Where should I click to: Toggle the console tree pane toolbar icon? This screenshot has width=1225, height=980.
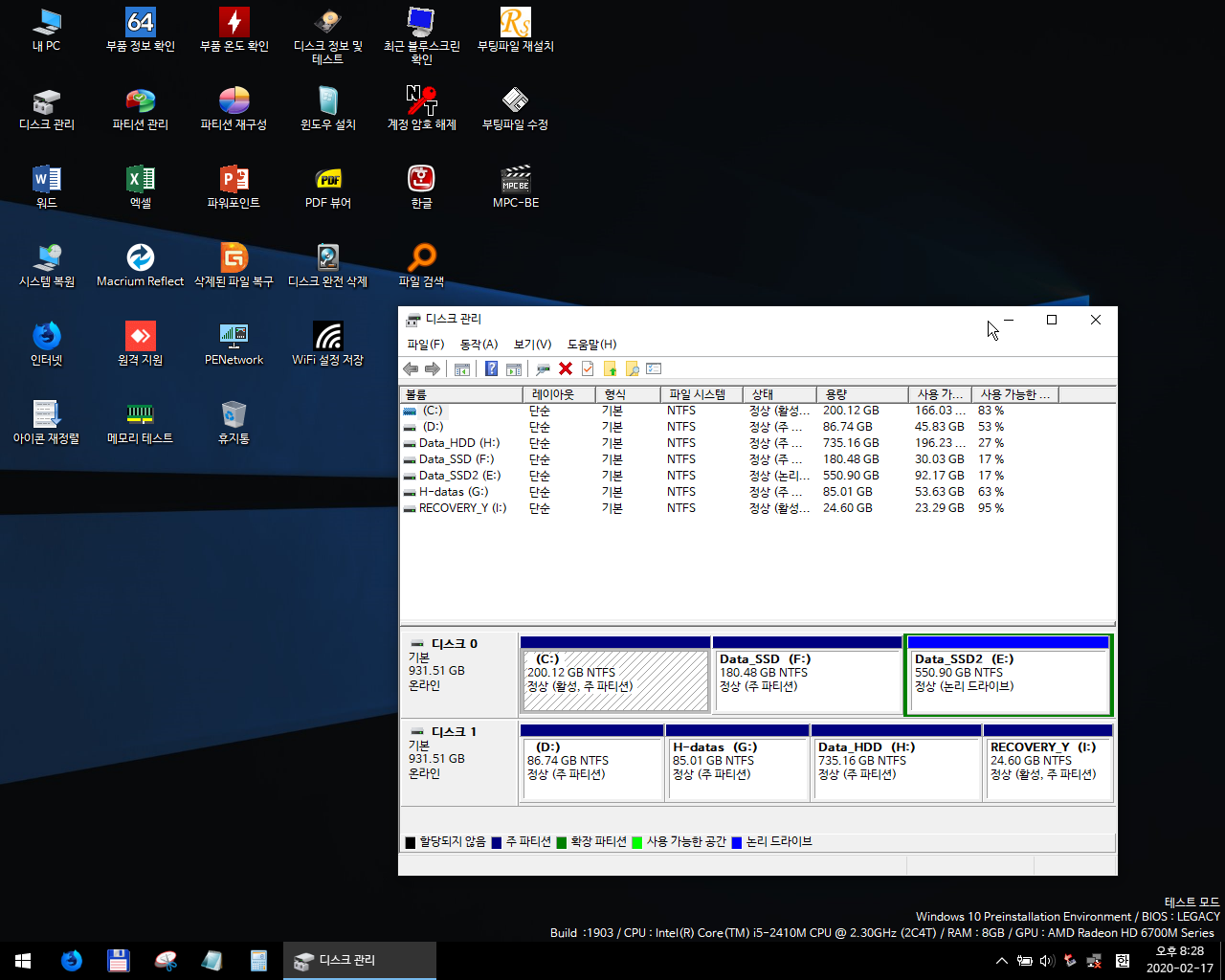[462, 369]
